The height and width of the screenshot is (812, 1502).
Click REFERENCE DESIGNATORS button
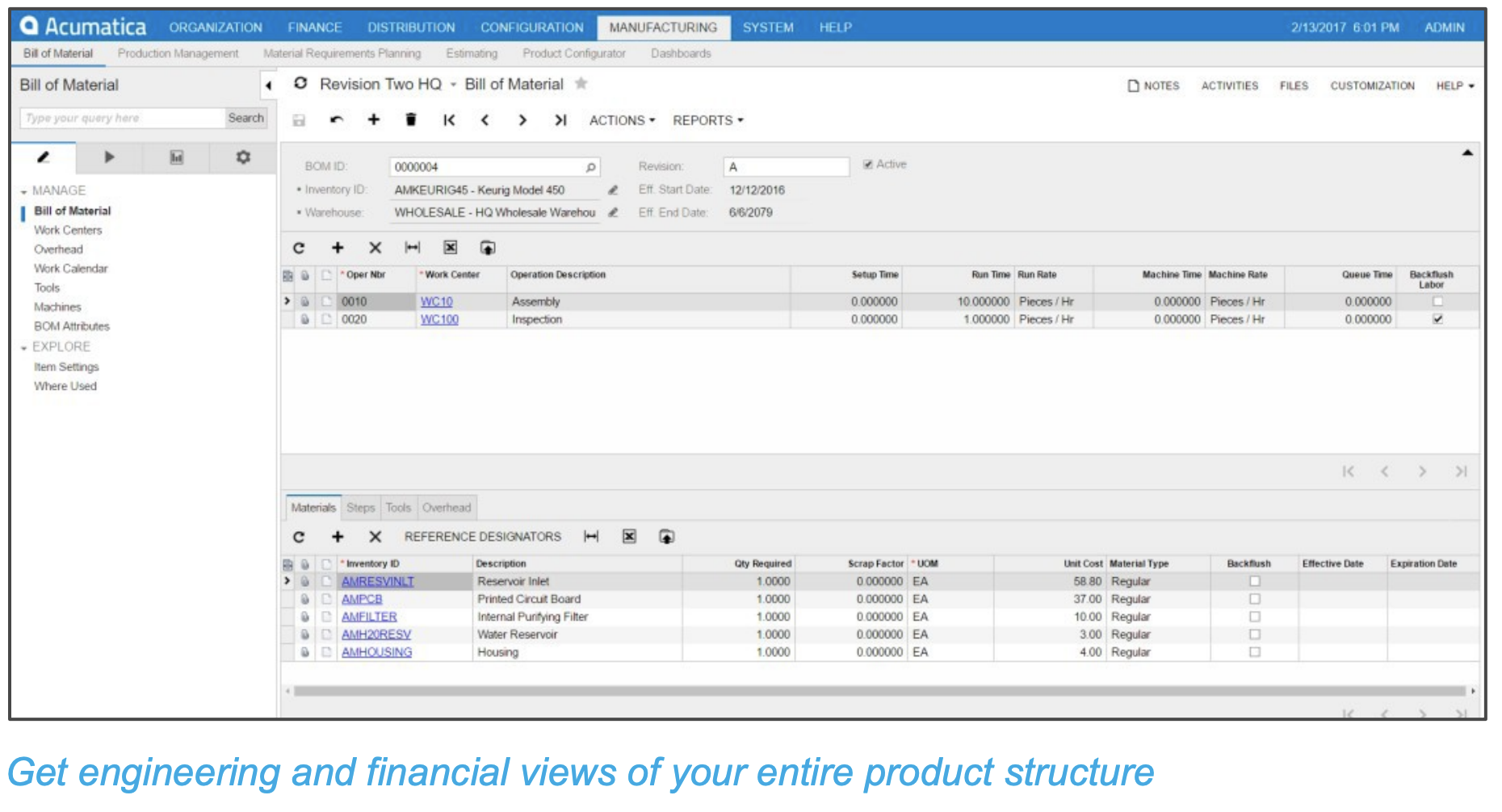coord(483,537)
